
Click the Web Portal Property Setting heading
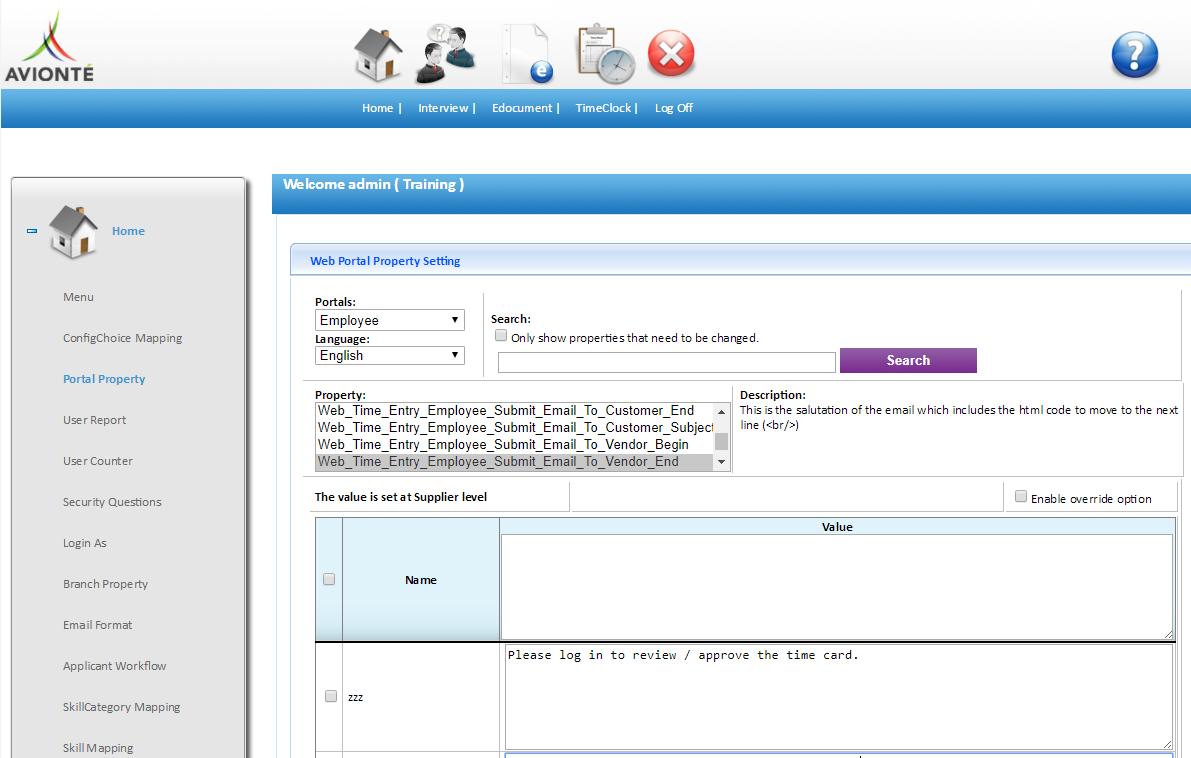point(385,261)
